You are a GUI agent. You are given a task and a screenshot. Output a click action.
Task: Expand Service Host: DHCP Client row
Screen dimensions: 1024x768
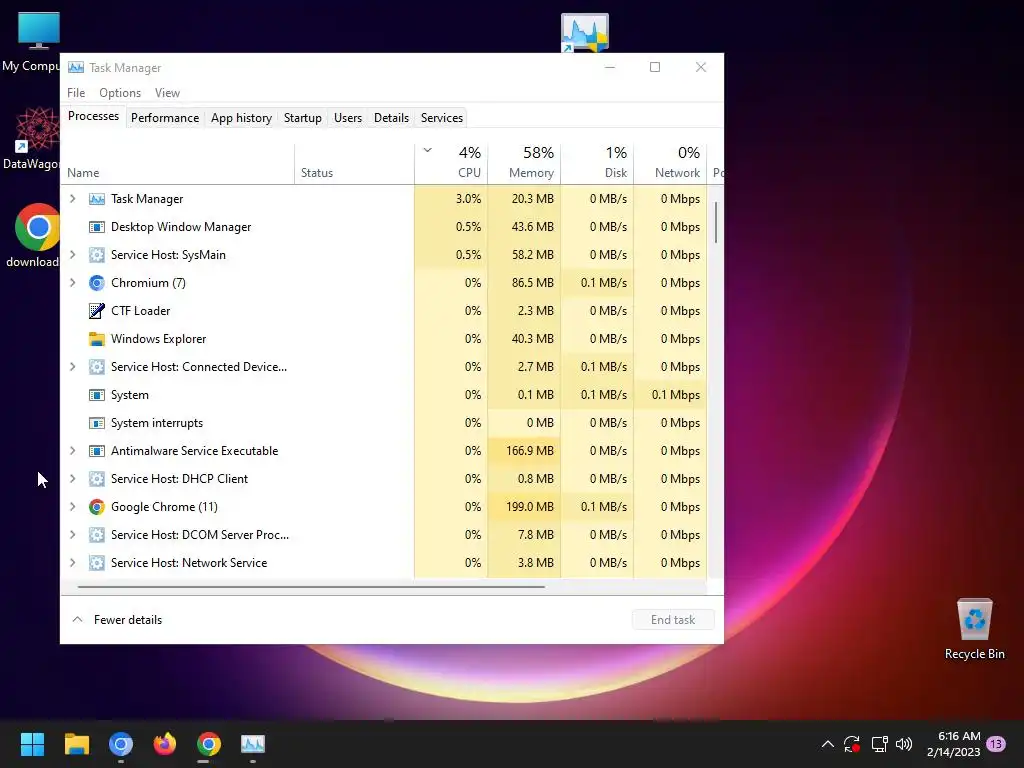(72, 479)
